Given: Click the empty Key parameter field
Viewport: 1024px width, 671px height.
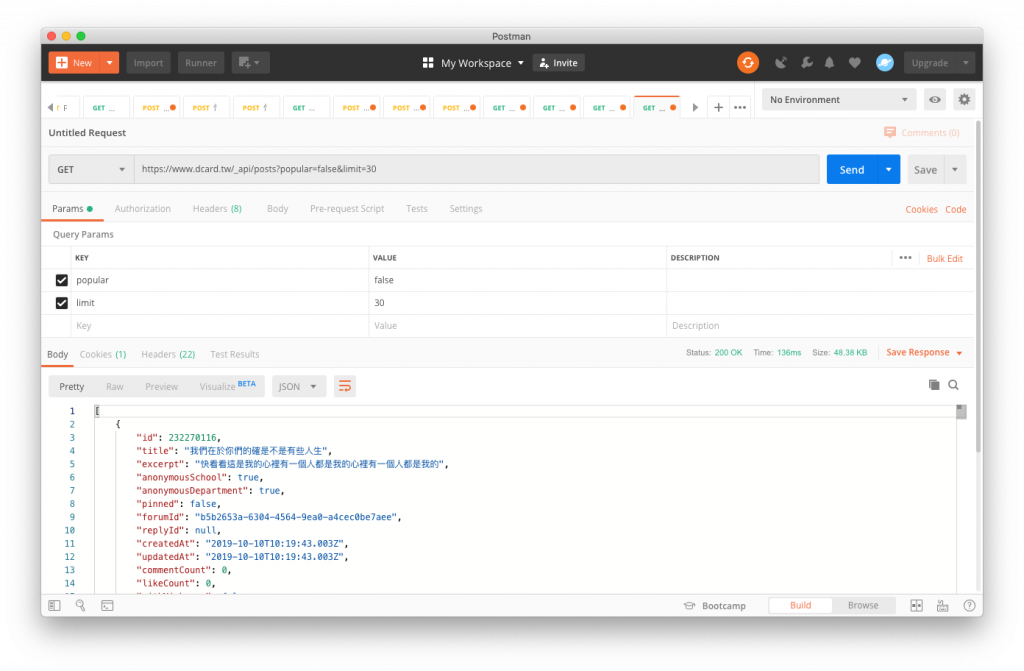Looking at the screenshot, I should click(x=219, y=326).
